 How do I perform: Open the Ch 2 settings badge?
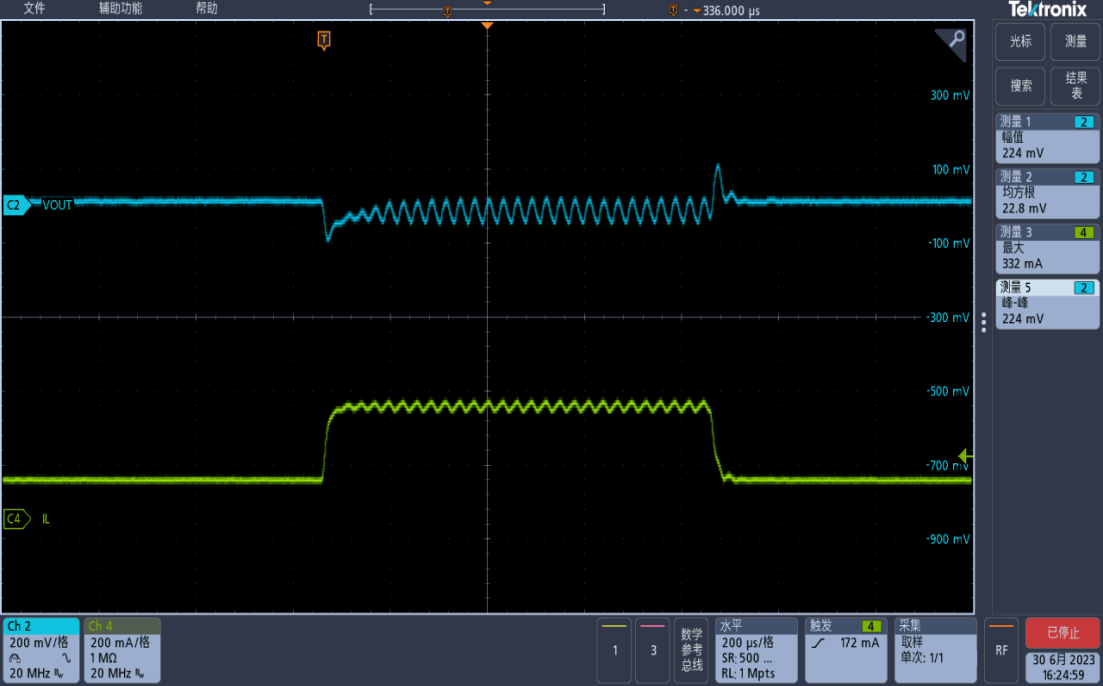pyautogui.click(x=41, y=649)
